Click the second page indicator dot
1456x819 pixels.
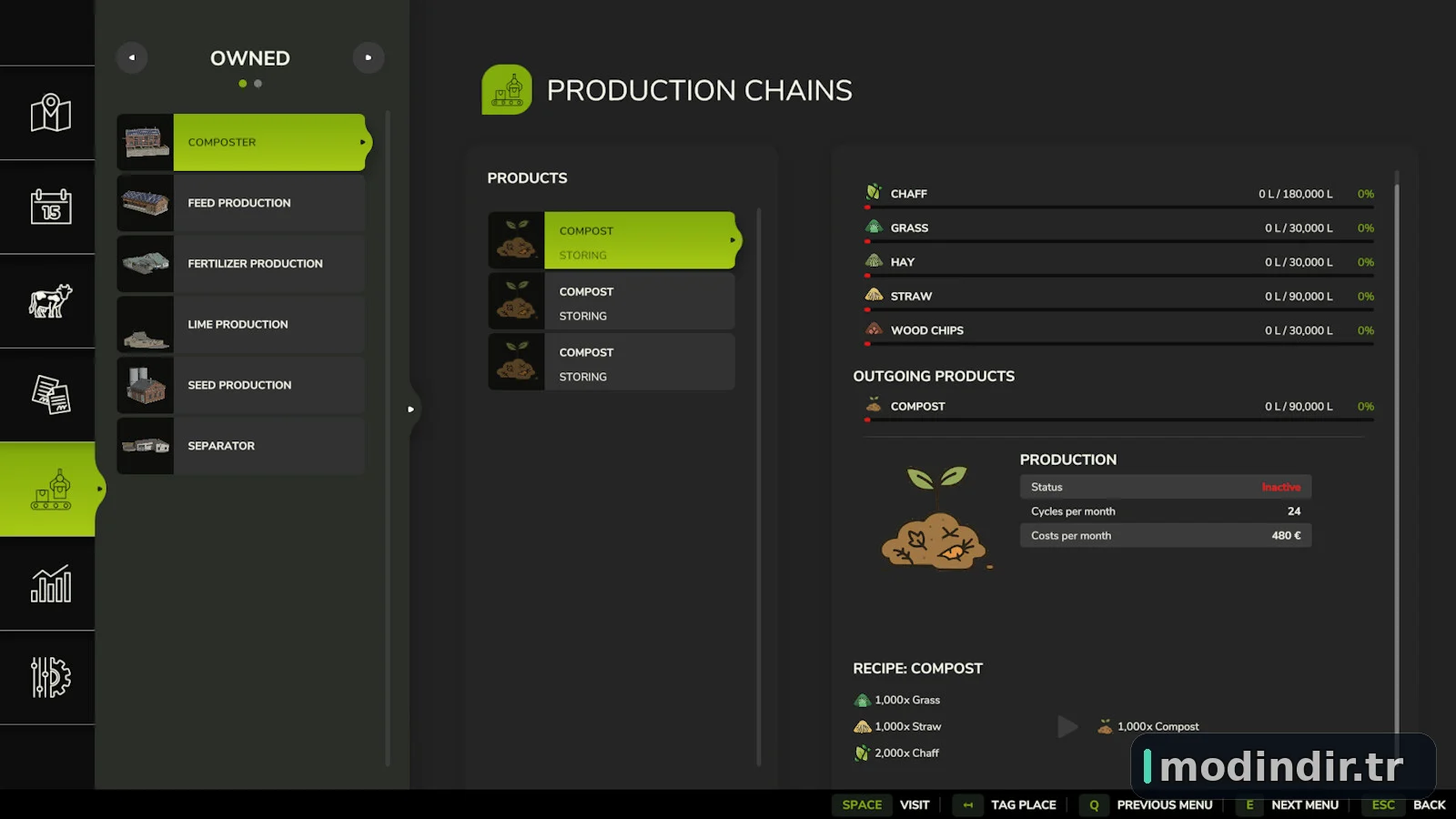pos(258,84)
